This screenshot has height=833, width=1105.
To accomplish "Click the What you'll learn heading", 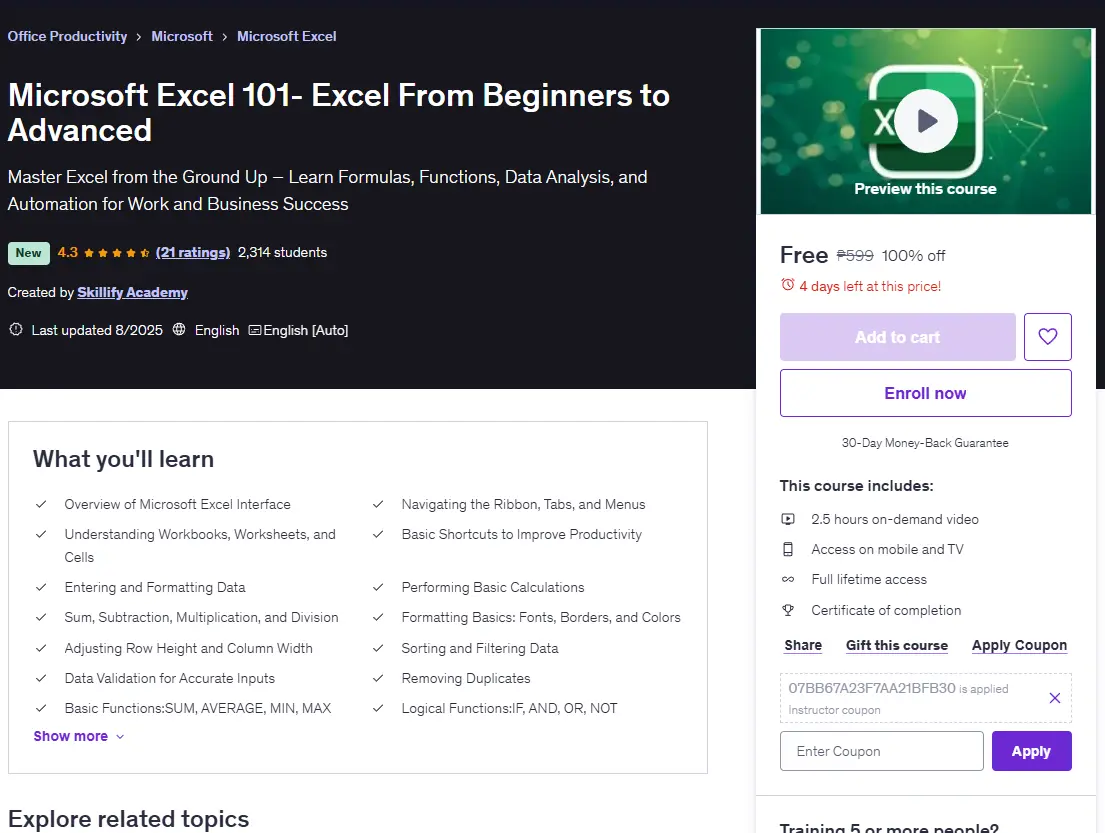I will coord(123,459).
